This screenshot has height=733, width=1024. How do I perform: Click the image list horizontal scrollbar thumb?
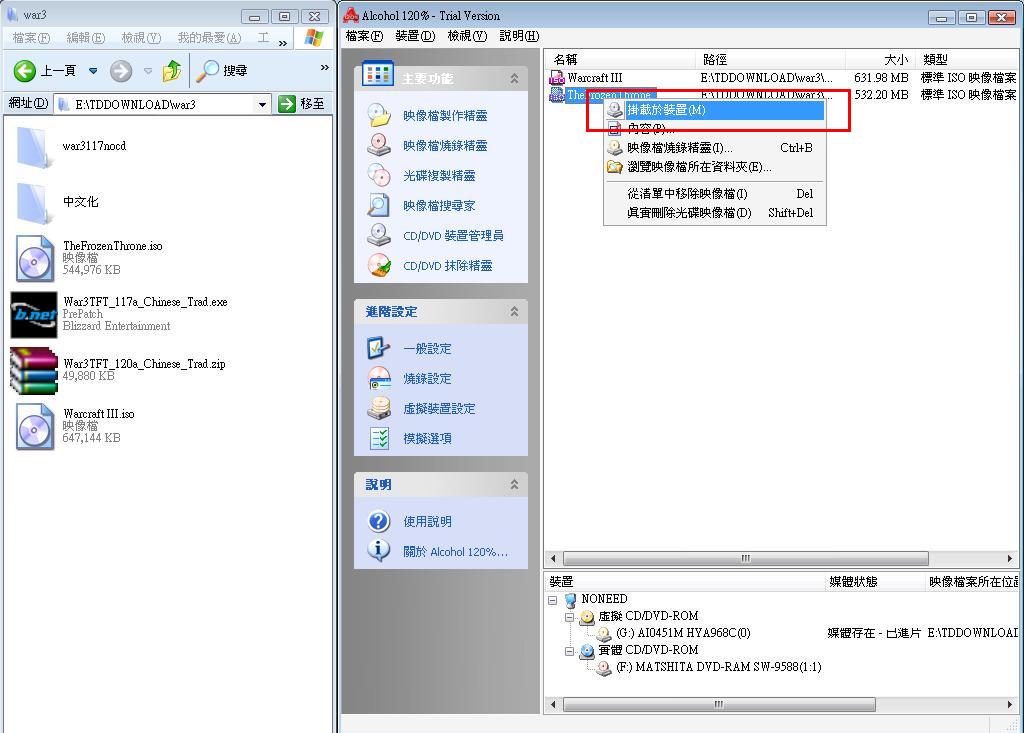pos(746,559)
